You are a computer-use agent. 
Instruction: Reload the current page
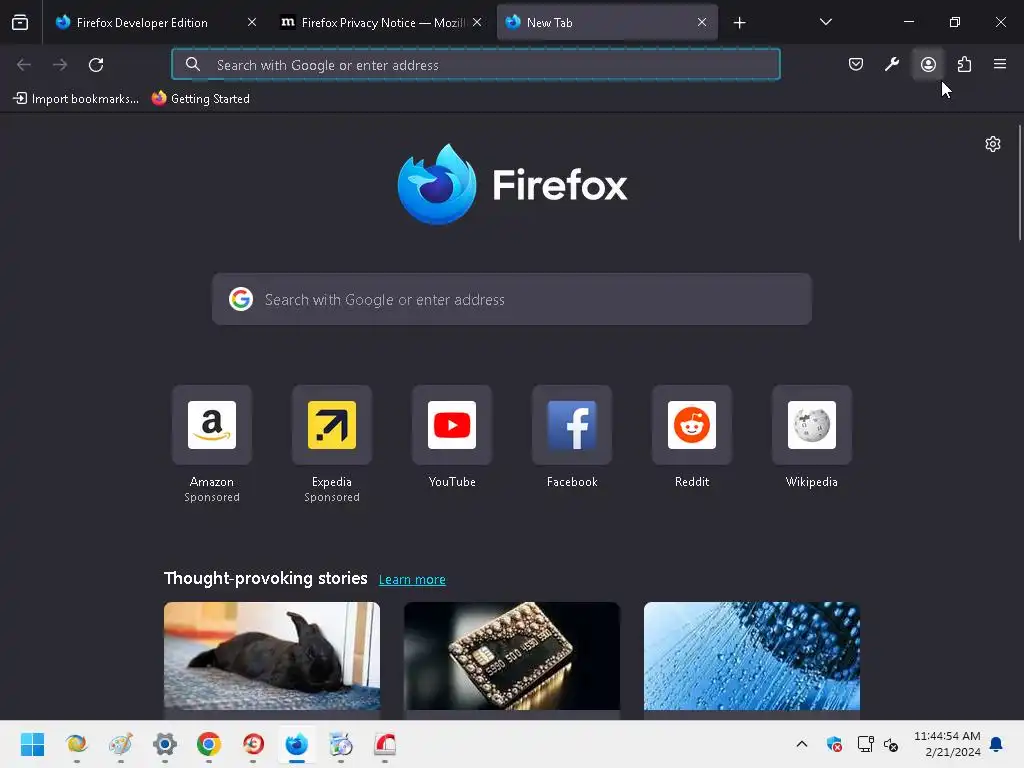coord(96,65)
